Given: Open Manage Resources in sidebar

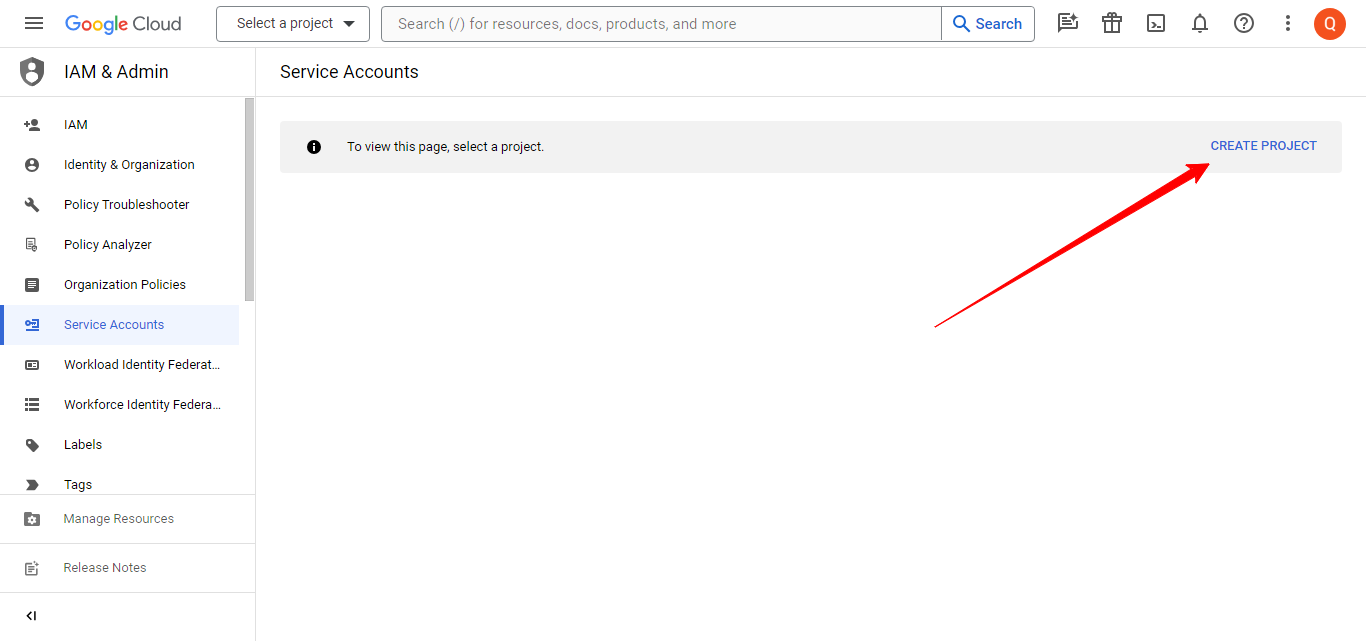Looking at the screenshot, I should [x=118, y=519].
